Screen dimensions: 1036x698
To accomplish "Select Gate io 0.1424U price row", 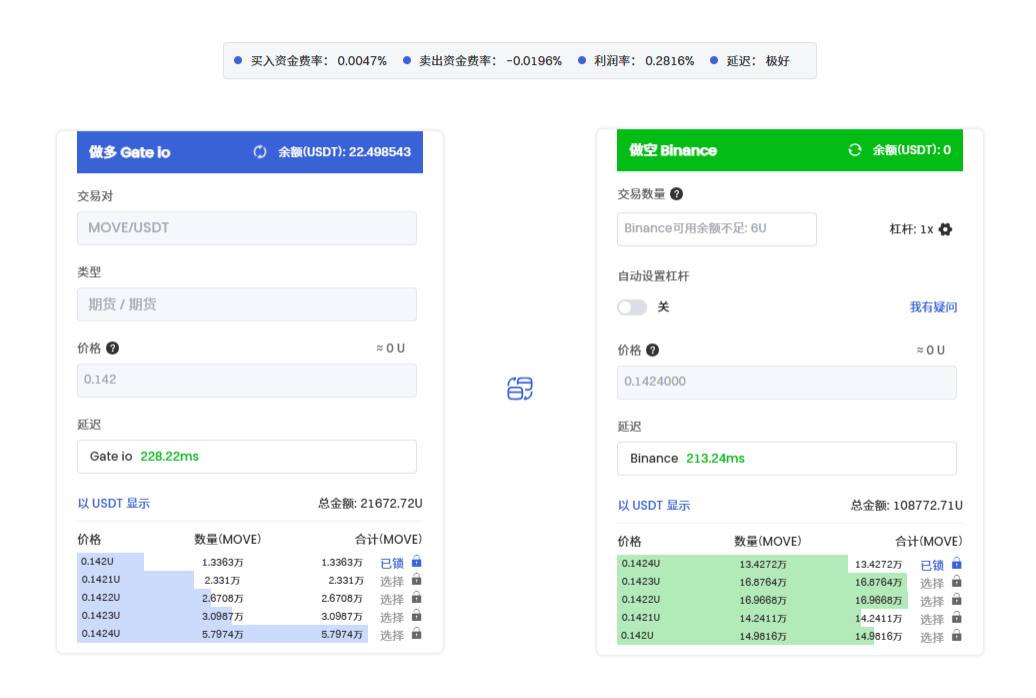I will point(392,635).
